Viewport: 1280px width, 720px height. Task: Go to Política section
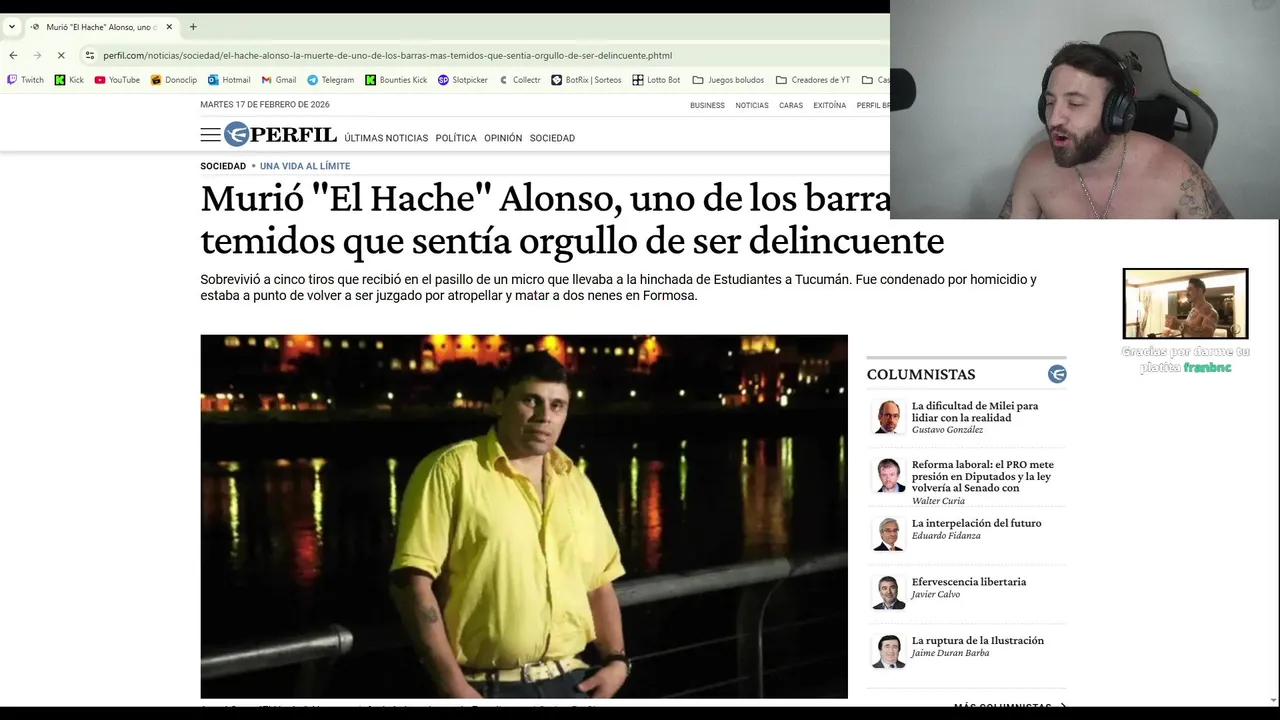pos(456,138)
